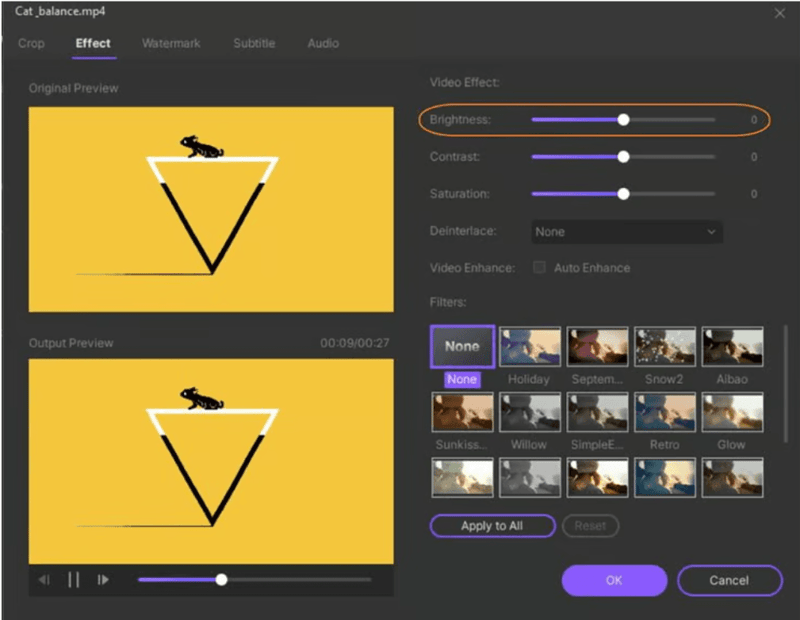Switch to the Audio tab
Screen dimensions: 800x620
point(322,43)
